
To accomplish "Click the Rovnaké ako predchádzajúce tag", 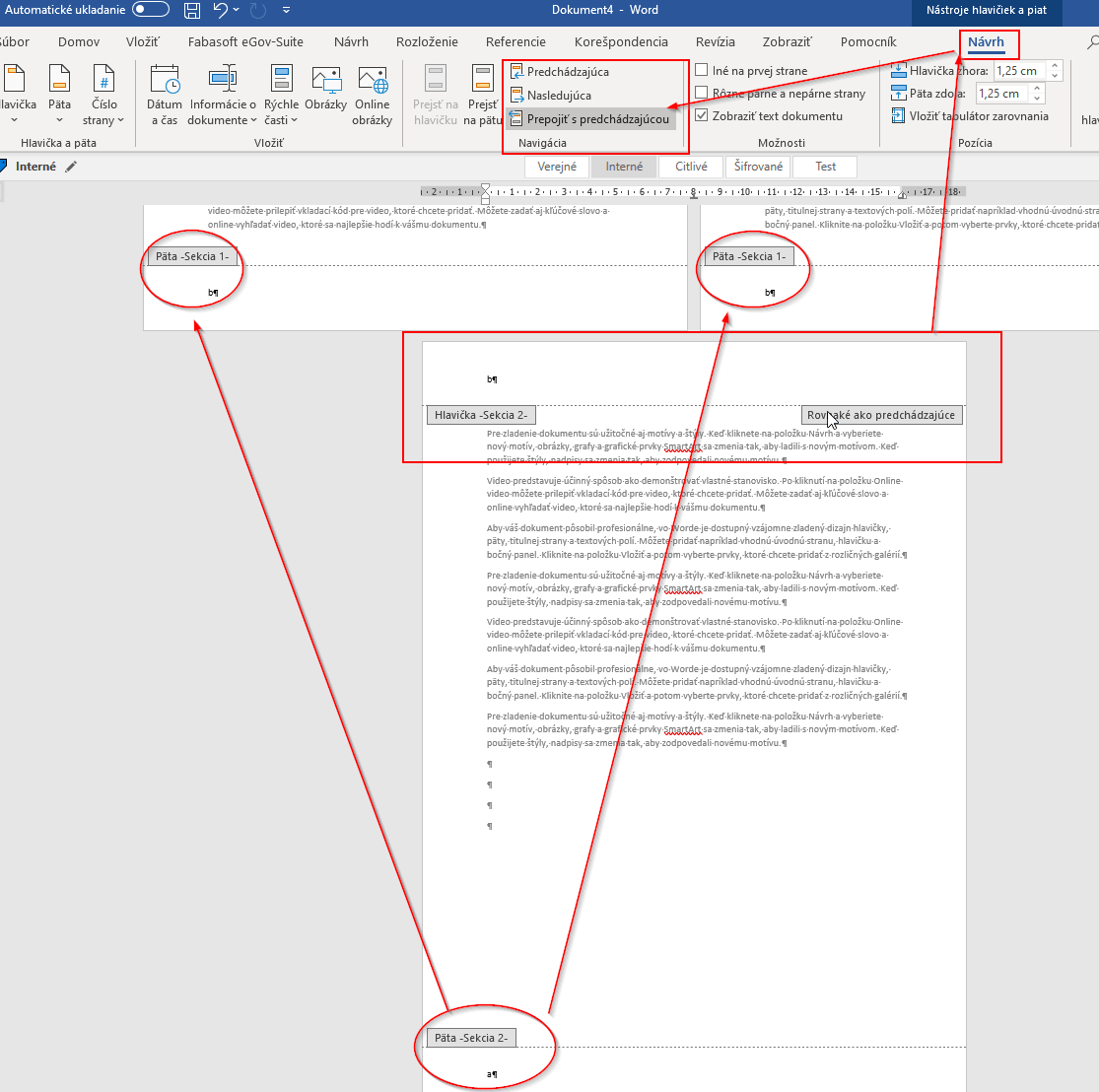I will 881,415.
